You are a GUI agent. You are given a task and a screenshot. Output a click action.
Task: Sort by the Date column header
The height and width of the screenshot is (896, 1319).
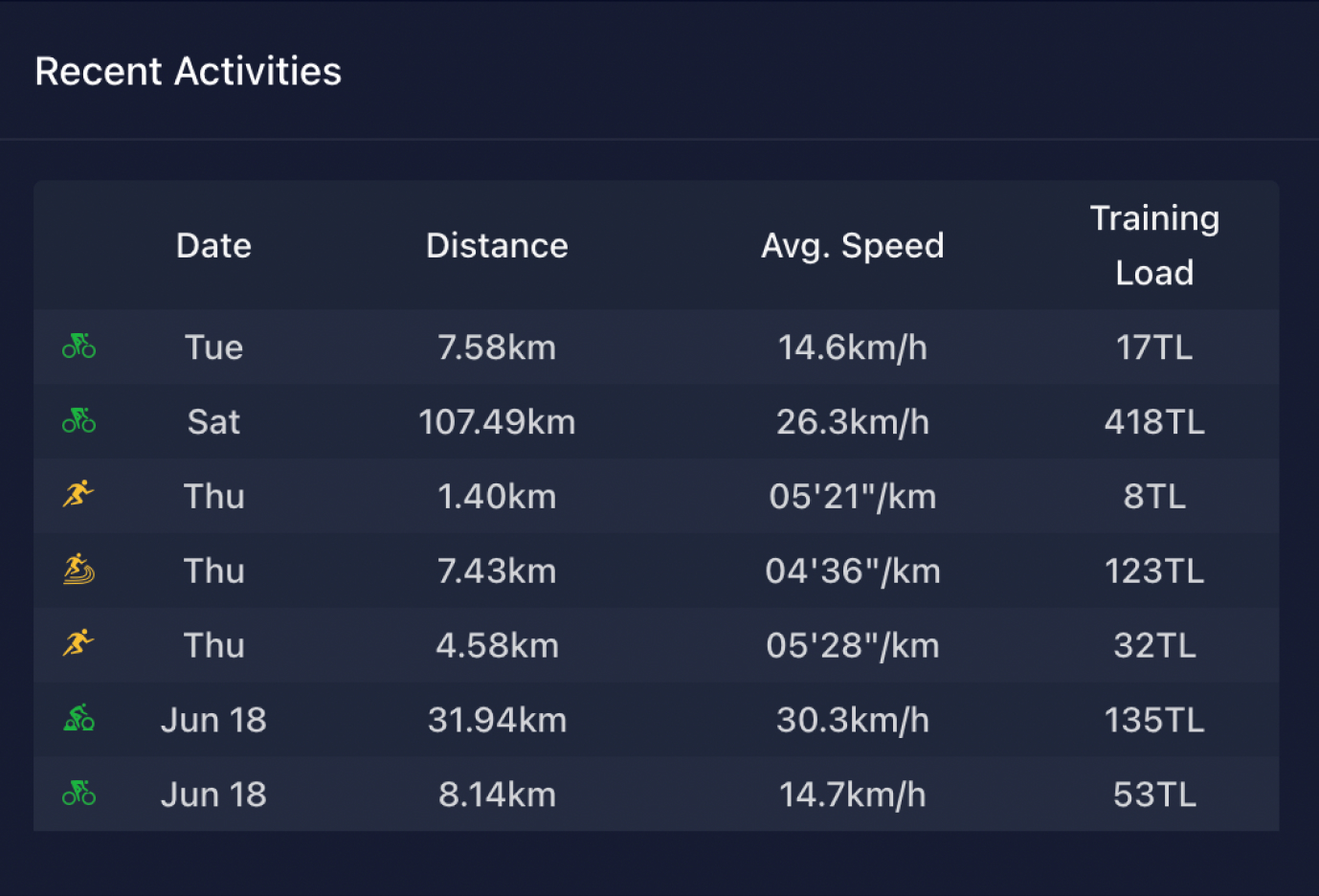213,246
